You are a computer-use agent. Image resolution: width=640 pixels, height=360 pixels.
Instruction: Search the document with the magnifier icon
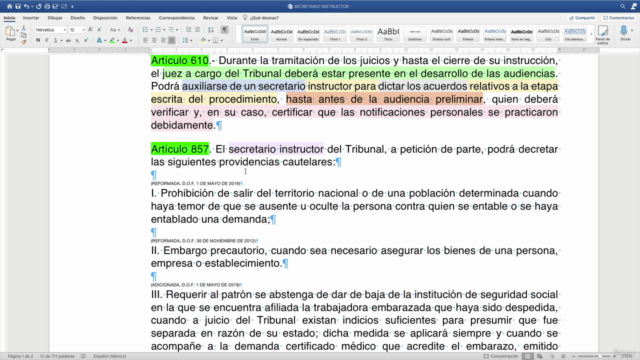click(622, 7)
